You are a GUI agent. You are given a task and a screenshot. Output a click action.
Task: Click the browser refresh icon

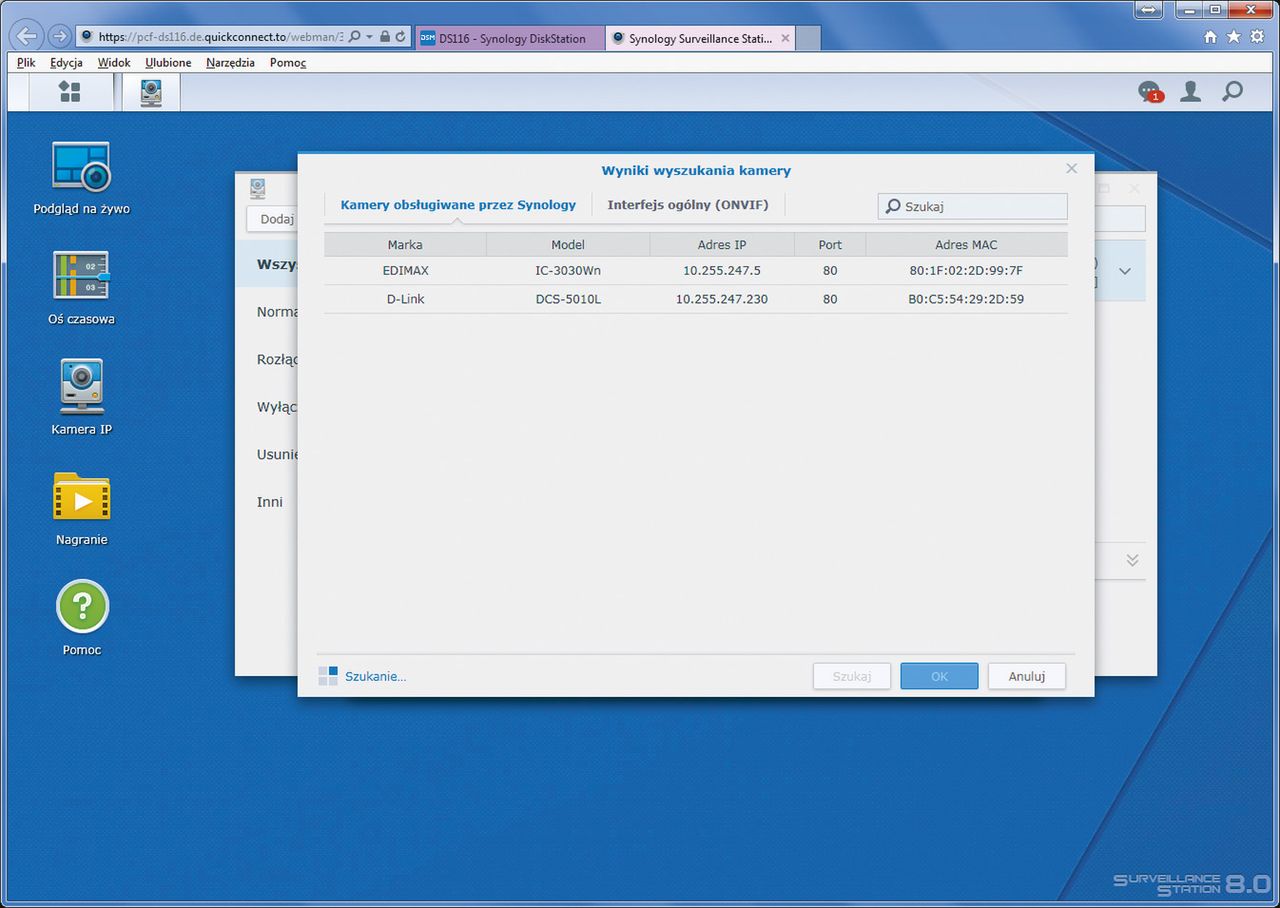click(x=401, y=37)
